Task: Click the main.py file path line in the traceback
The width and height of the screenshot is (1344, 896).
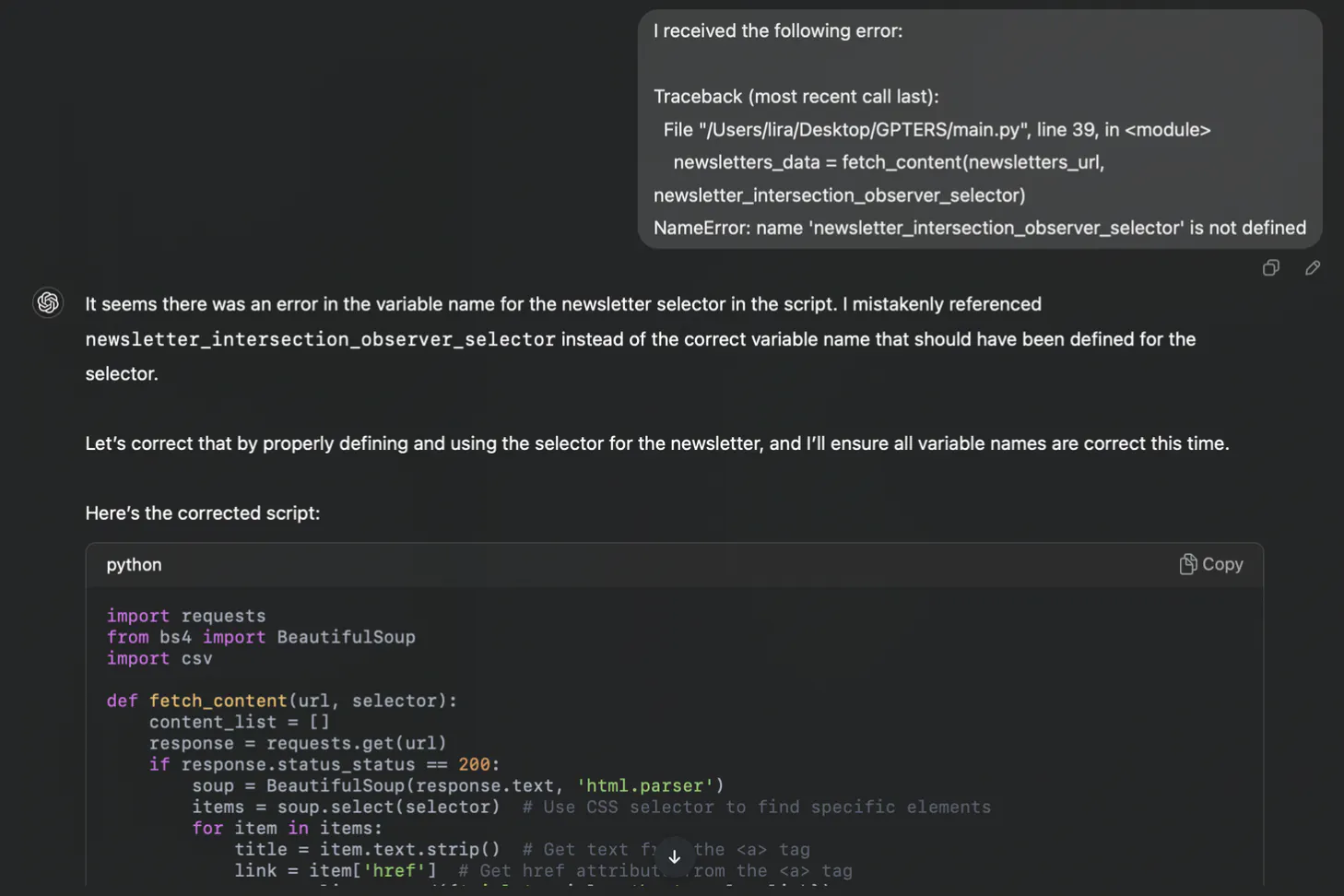Action: click(x=936, y=130)
